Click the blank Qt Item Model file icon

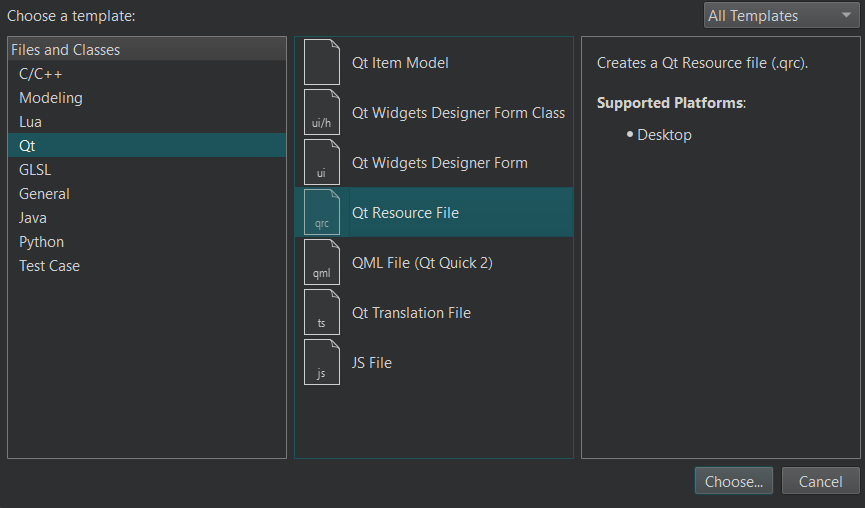[322, 62]
